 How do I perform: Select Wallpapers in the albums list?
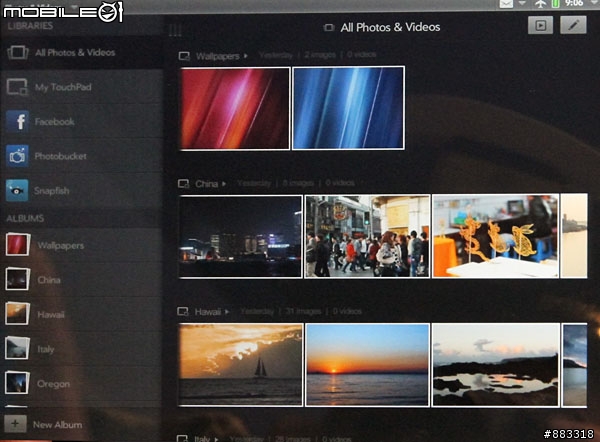[61, 245]
